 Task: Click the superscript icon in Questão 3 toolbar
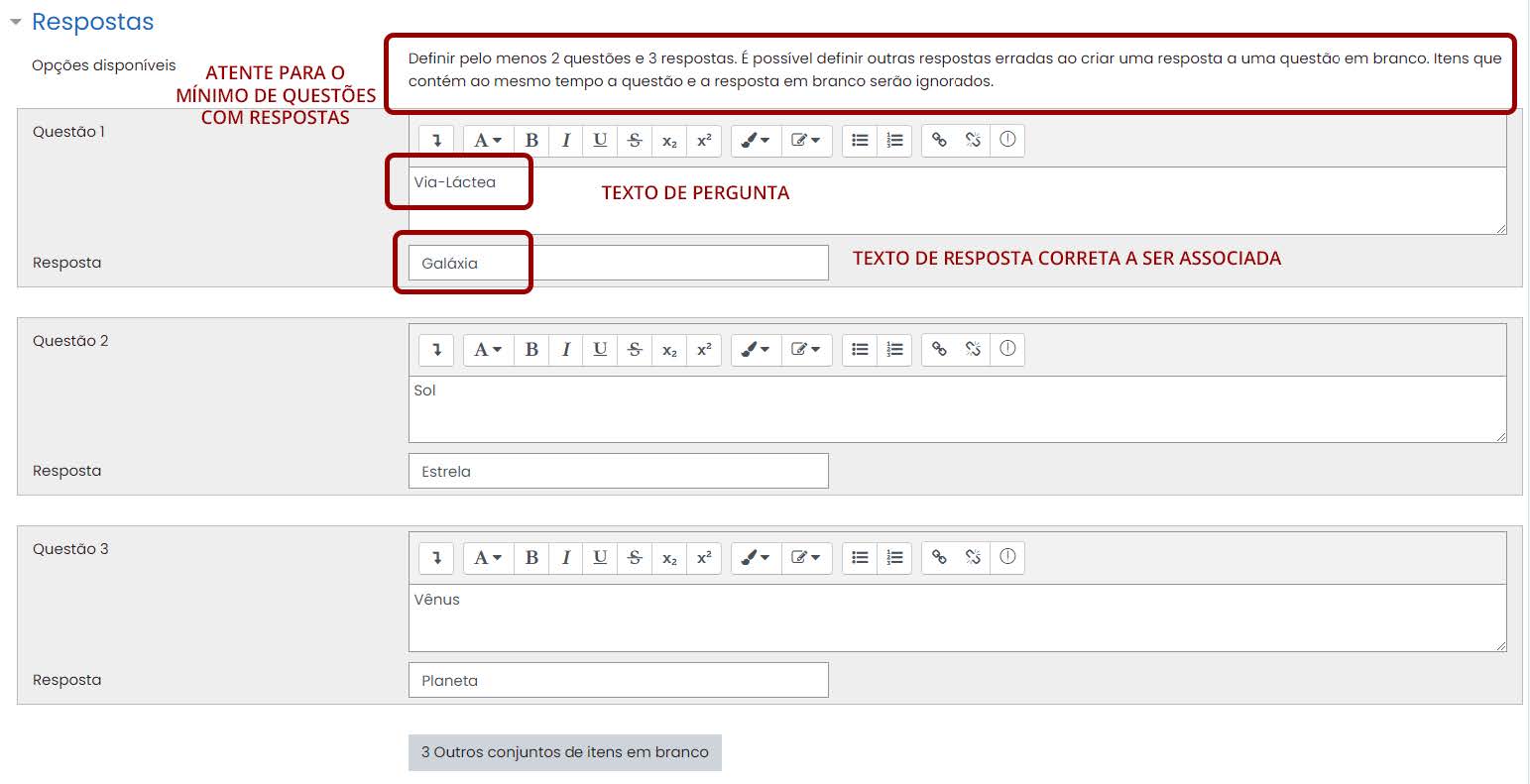click(704, 557)
